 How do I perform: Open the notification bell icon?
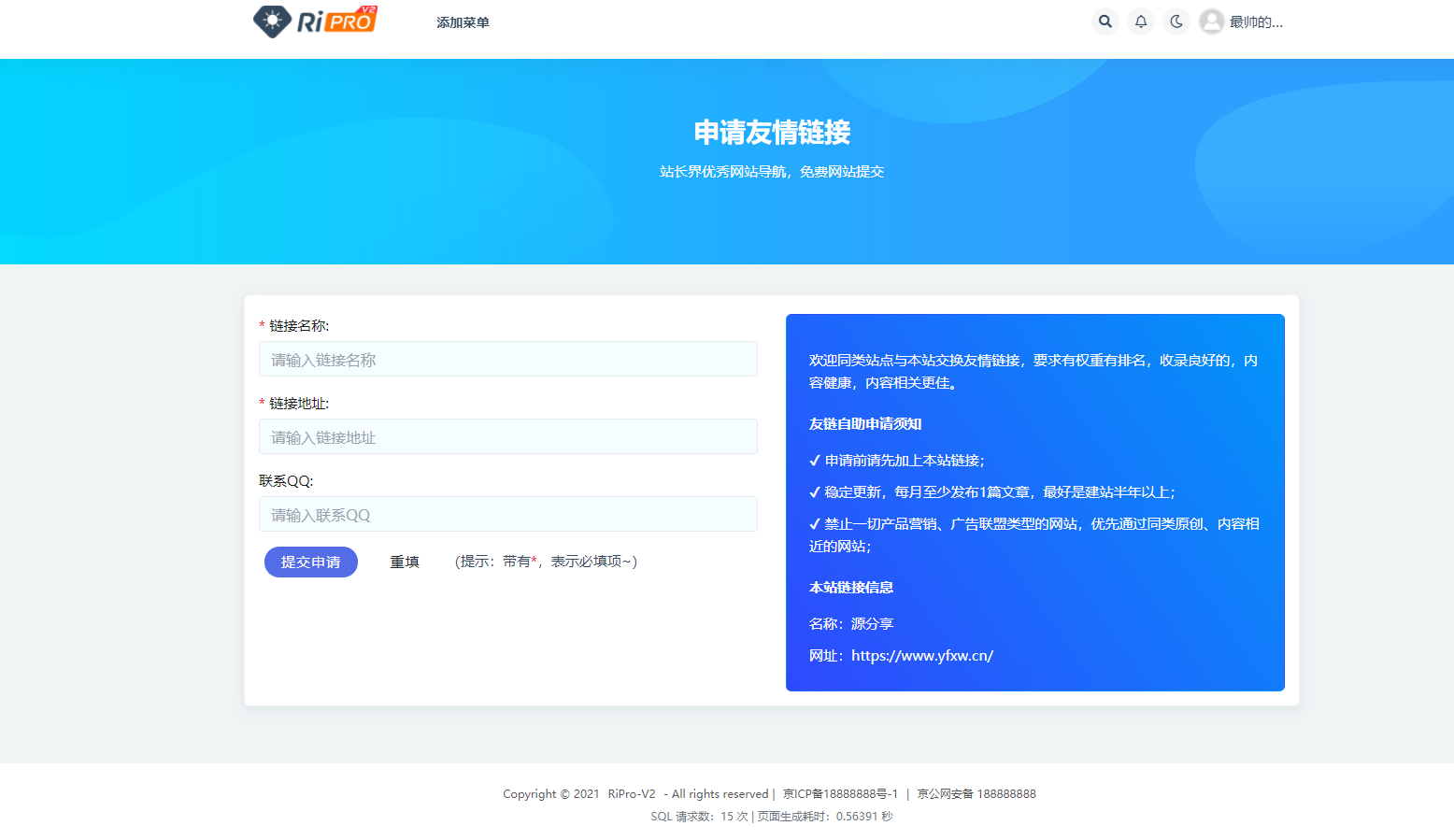pos(1140,21)
